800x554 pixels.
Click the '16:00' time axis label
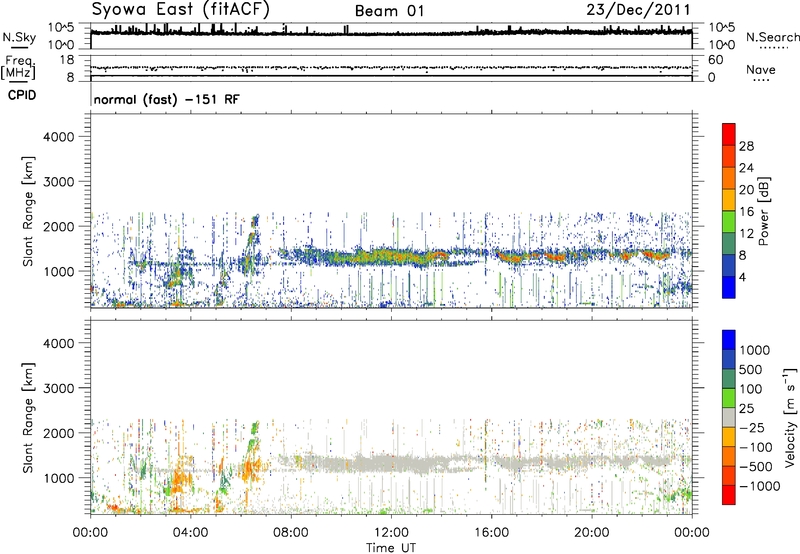(492, 533)
